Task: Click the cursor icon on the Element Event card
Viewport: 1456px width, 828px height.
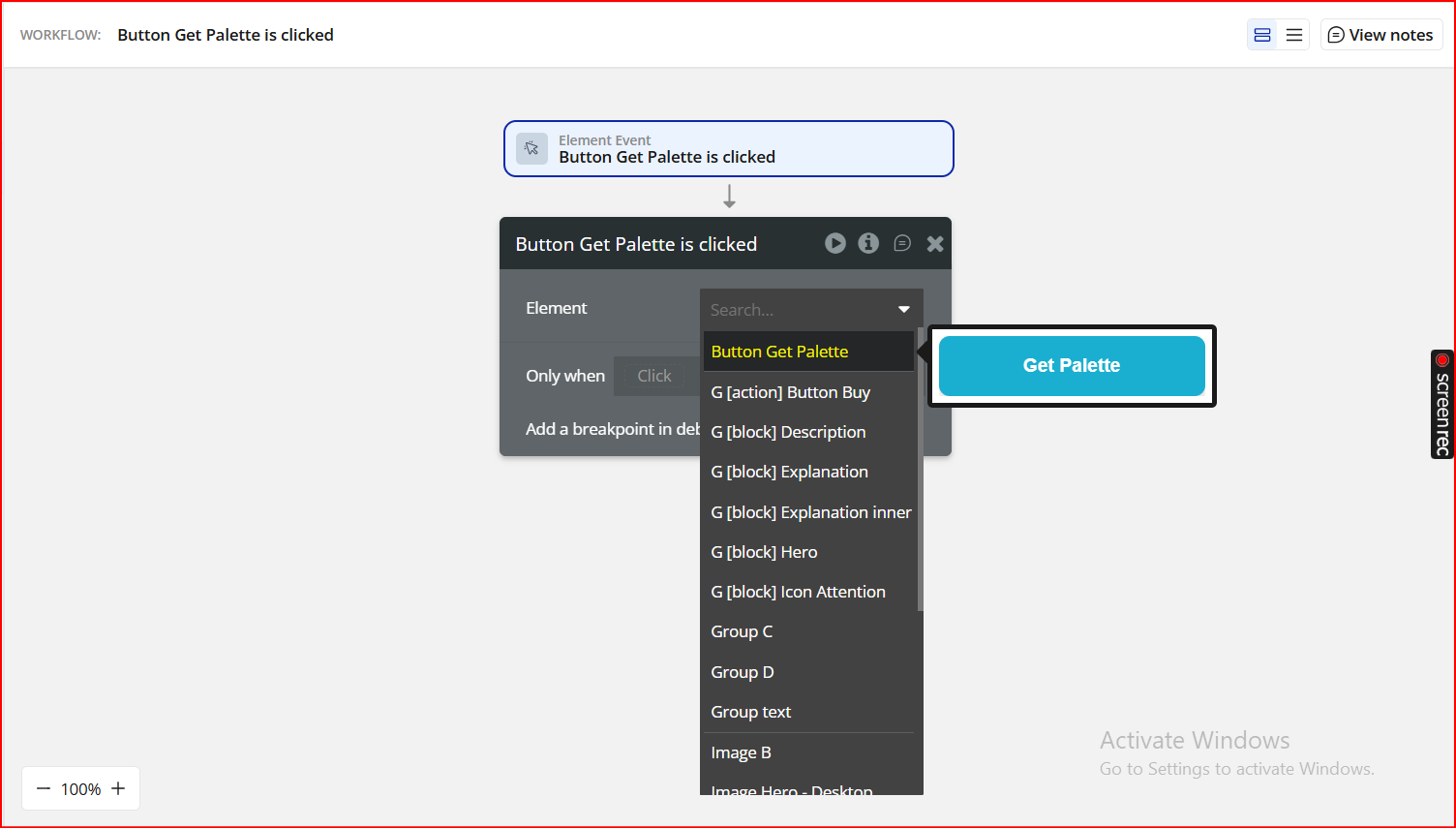Action: click(x=531, y=149)
